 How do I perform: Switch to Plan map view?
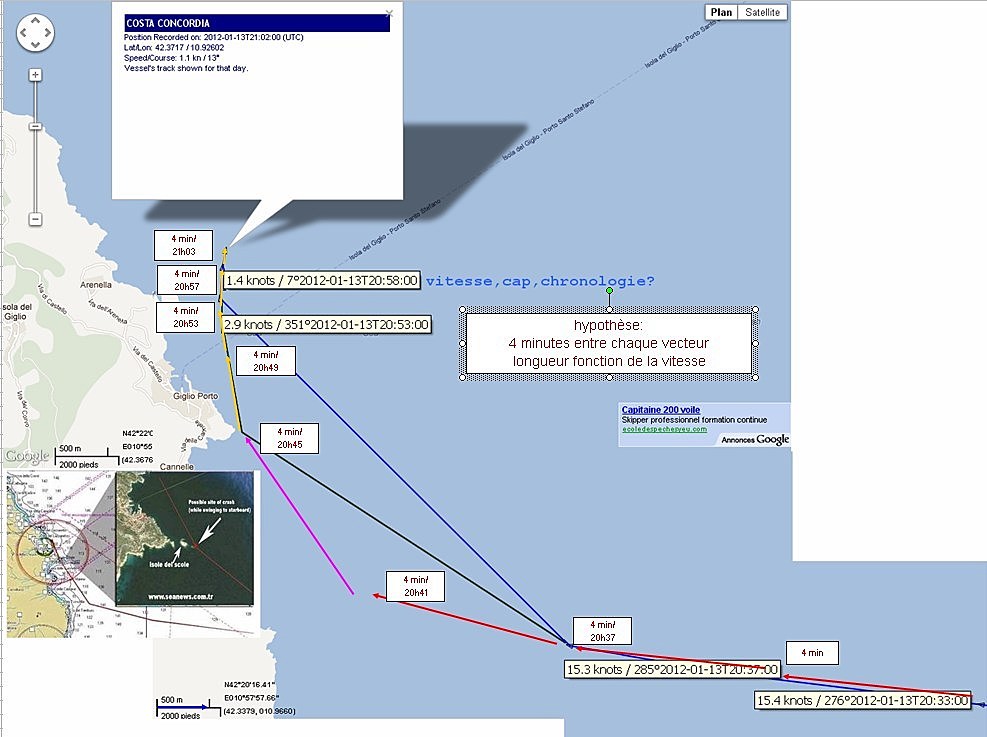tap(720, 12)
